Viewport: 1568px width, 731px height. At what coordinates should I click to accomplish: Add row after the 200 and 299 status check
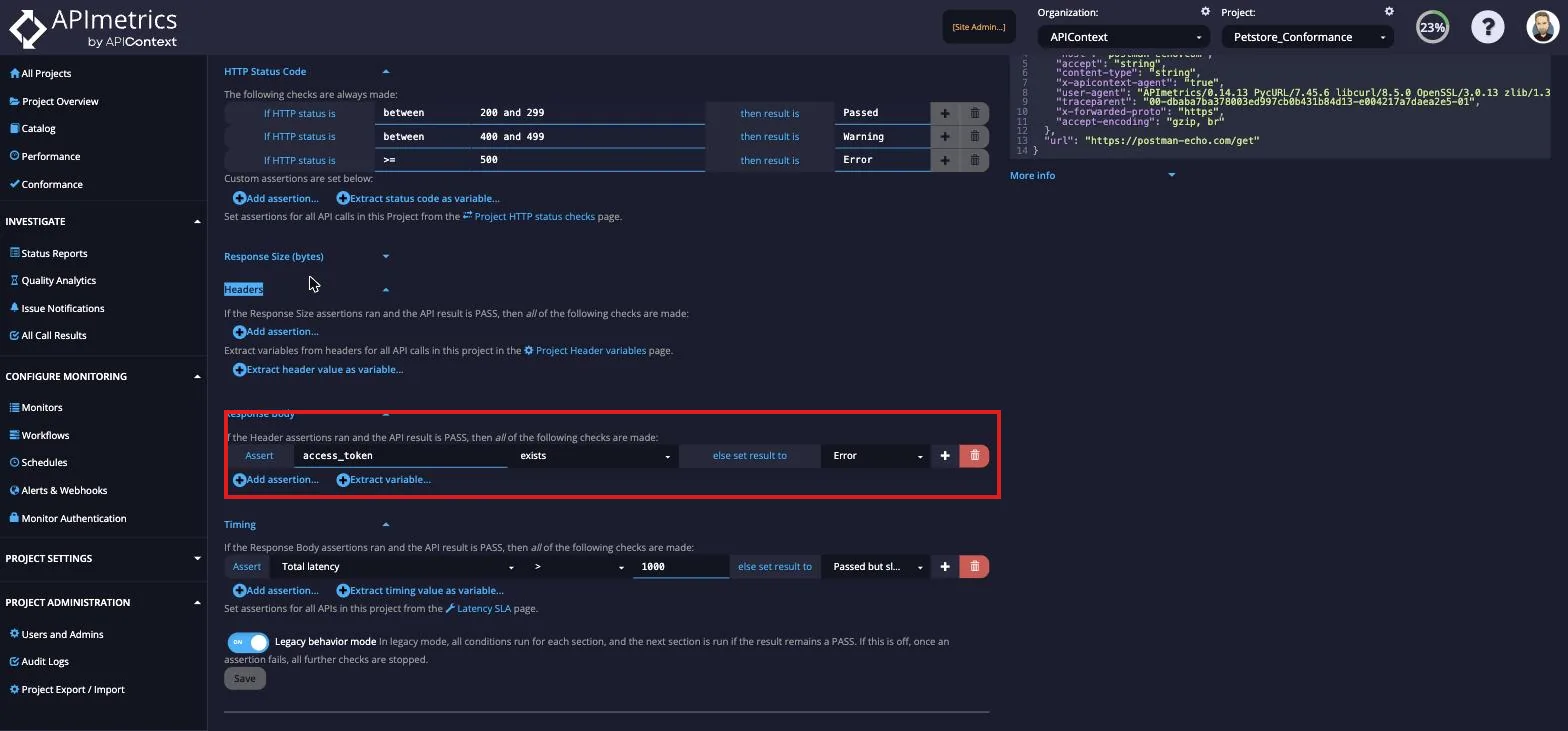[x=945, y=113]
